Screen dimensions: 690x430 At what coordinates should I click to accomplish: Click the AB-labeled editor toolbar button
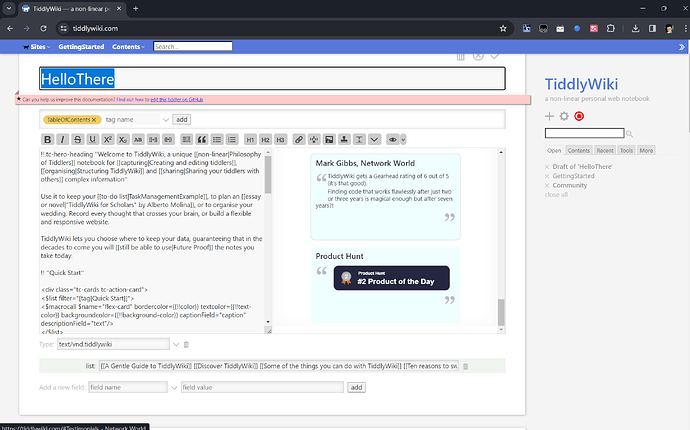tap(138, 140)
